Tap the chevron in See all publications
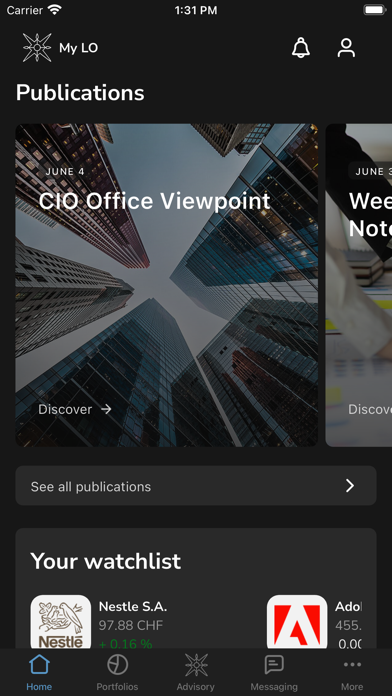Screen dimensions: 392x696 [350, 486]
